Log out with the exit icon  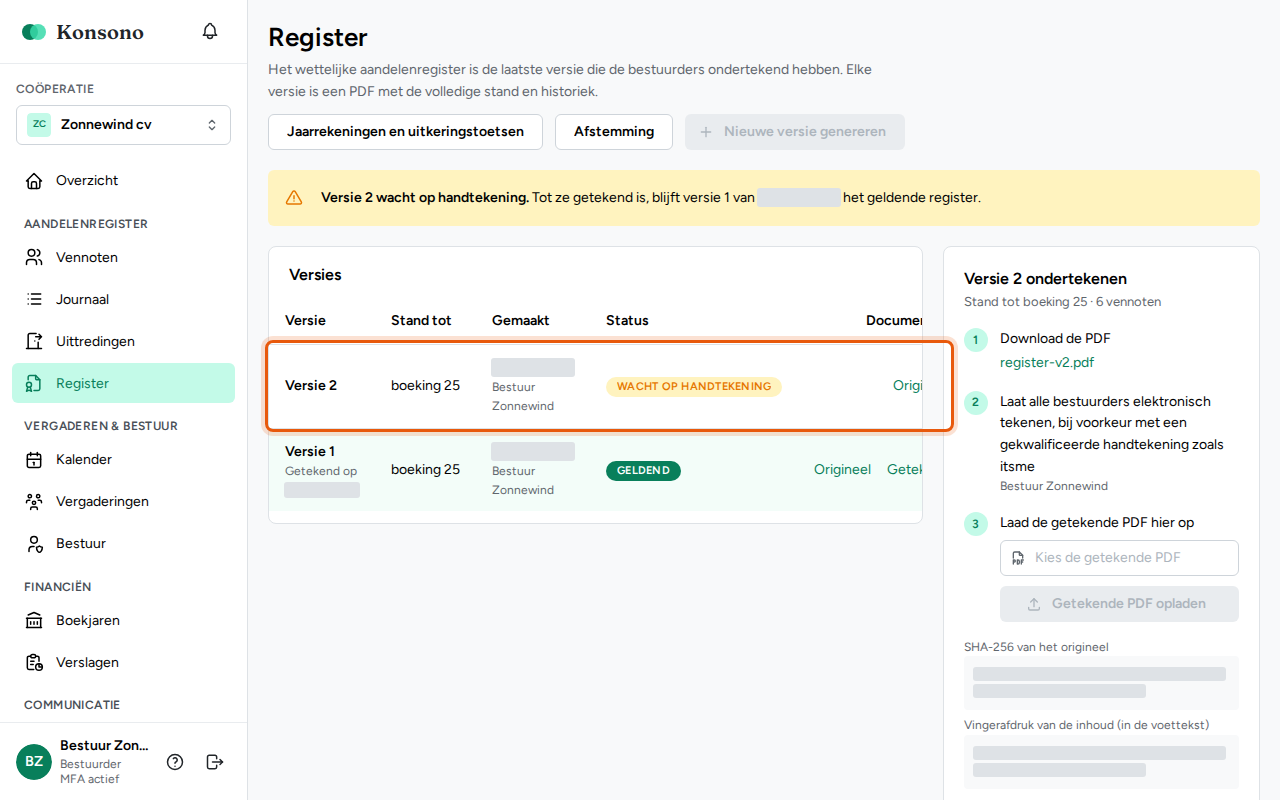(x=215, y=762)
